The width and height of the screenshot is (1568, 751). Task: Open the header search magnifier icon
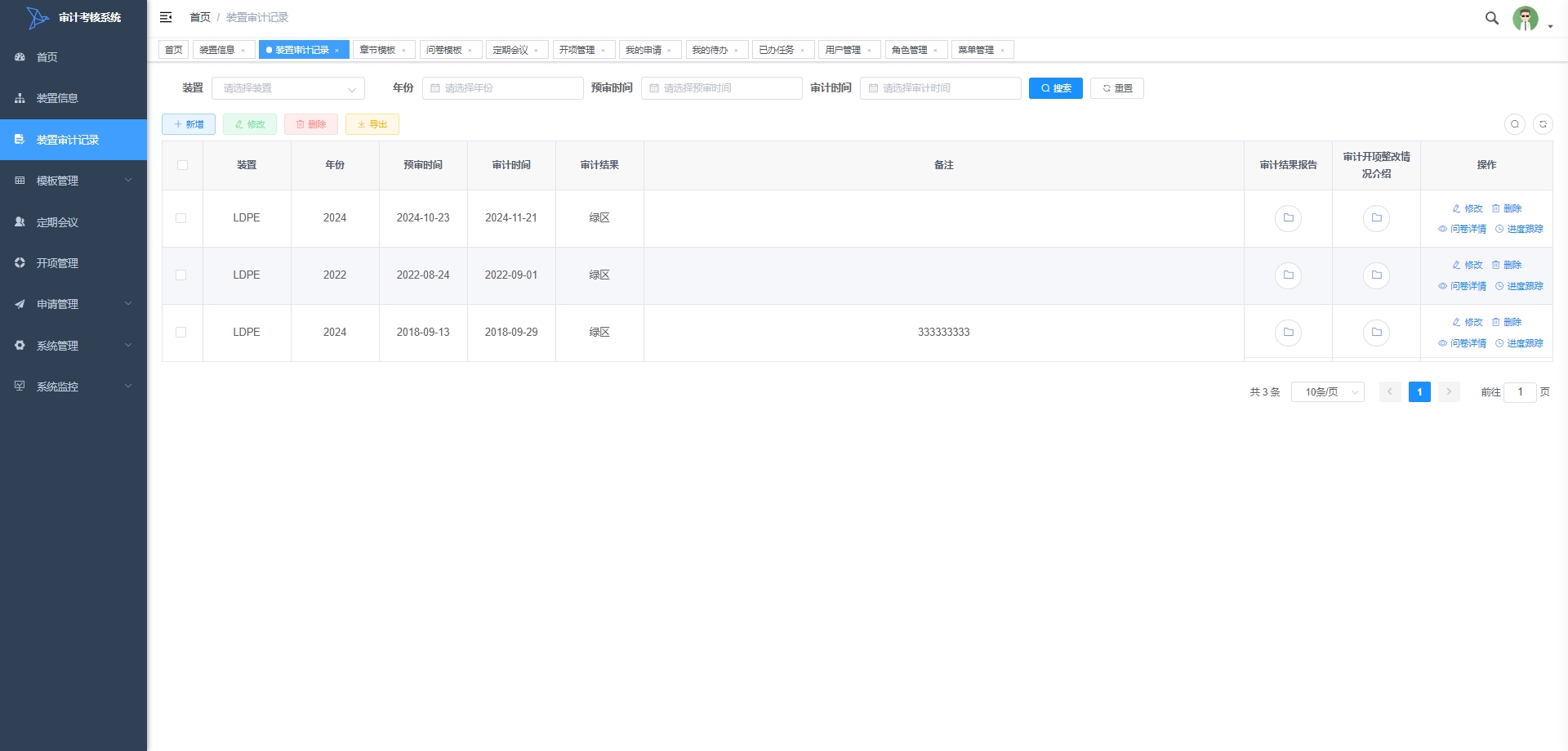click(x=1491, y=18)
